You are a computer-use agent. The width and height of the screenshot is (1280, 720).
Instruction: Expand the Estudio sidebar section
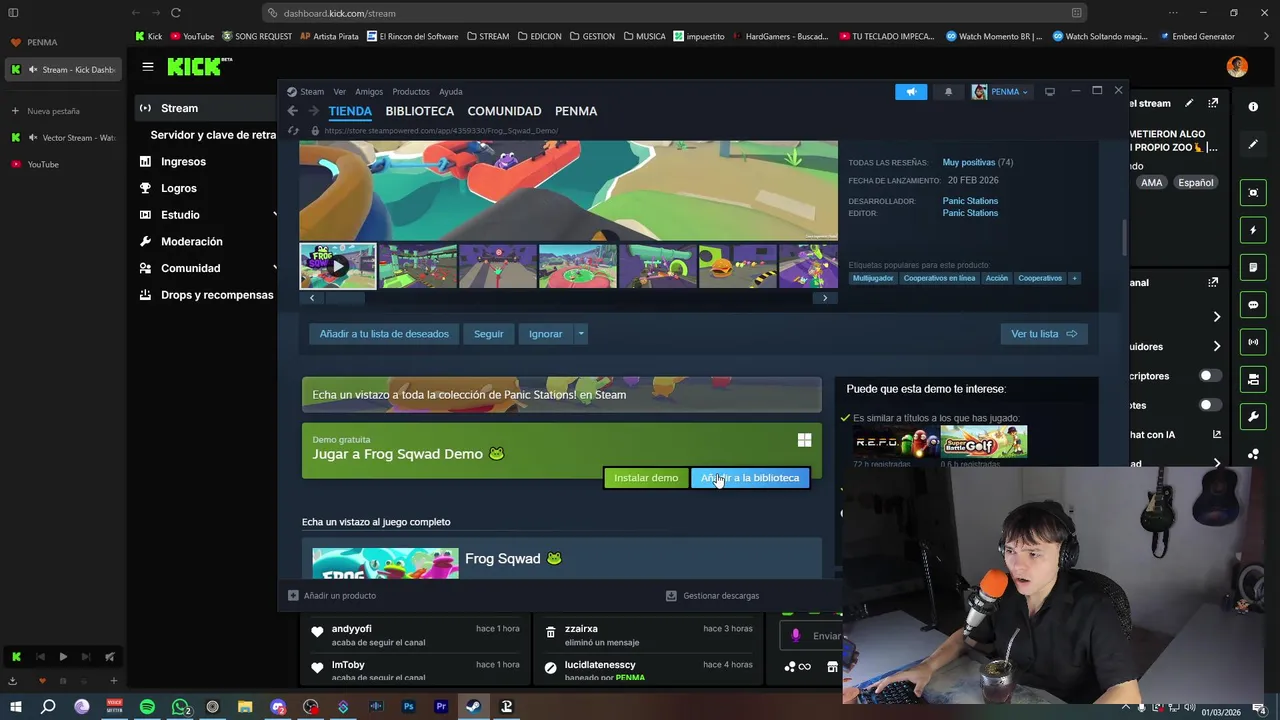coord(274,215)
